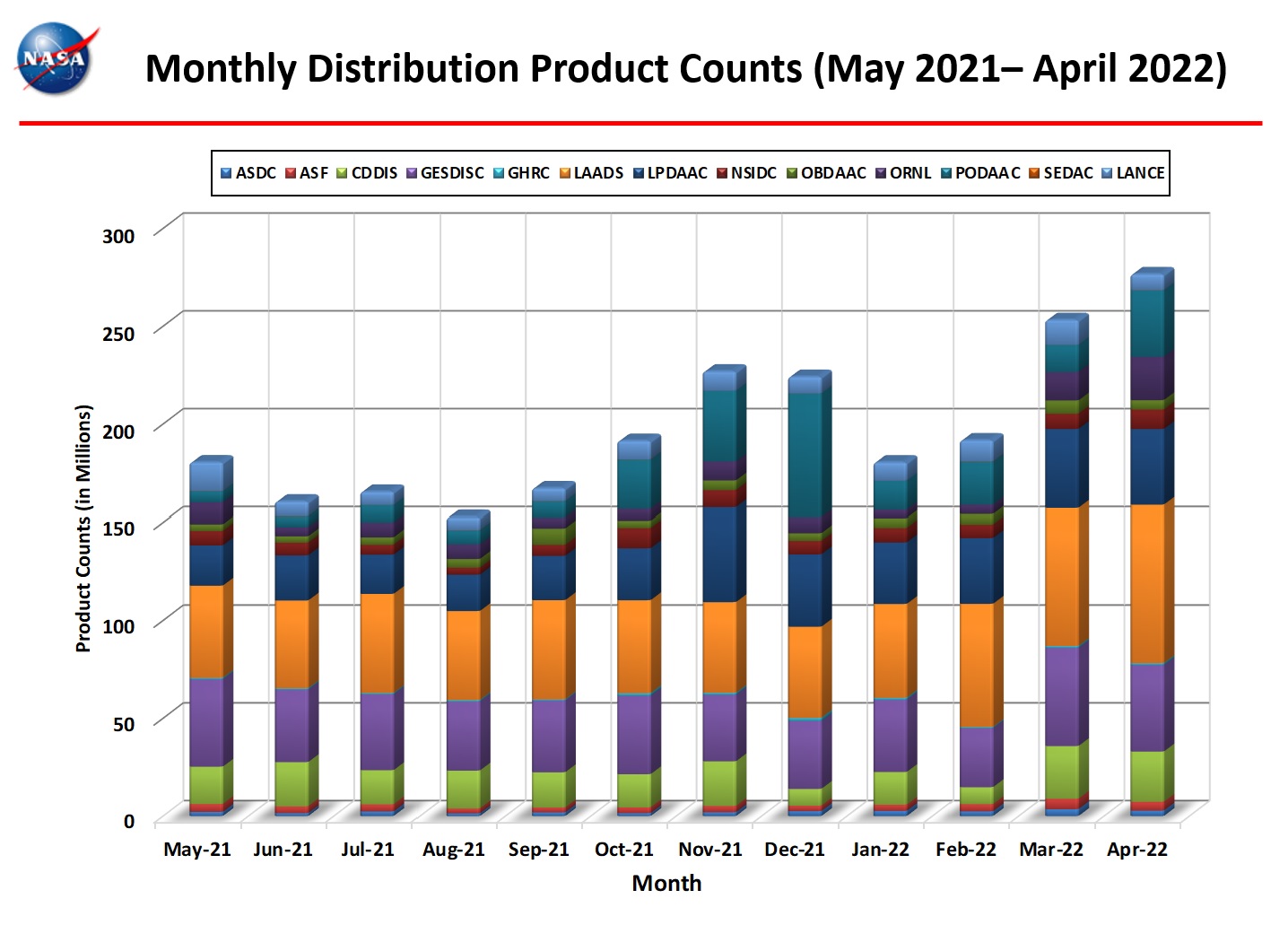Click the orange LAADS legend marker
This screenshot has height=925, width=1288.
click(x=565, y=173)
